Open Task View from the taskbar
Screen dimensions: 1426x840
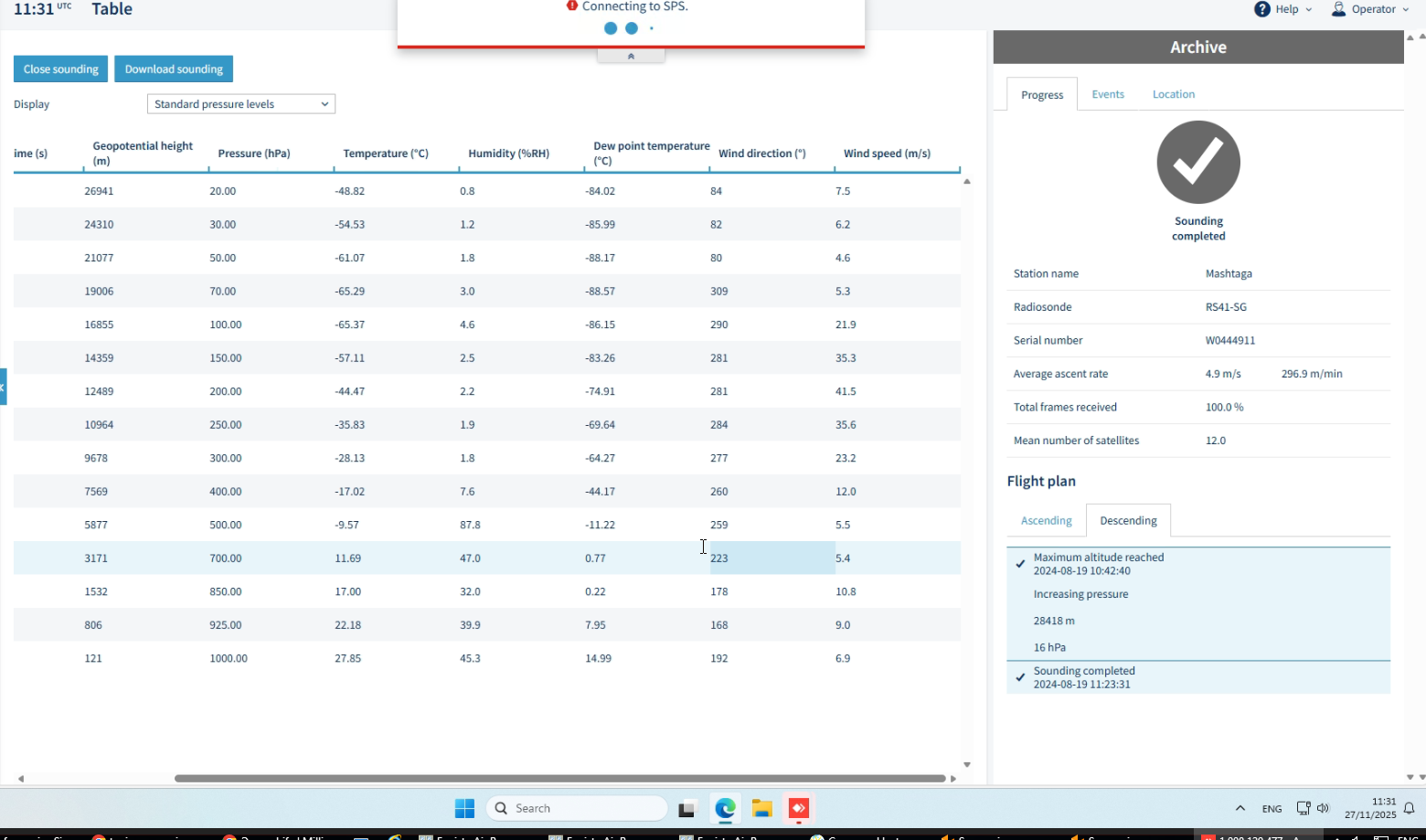(x=686, y=808)
